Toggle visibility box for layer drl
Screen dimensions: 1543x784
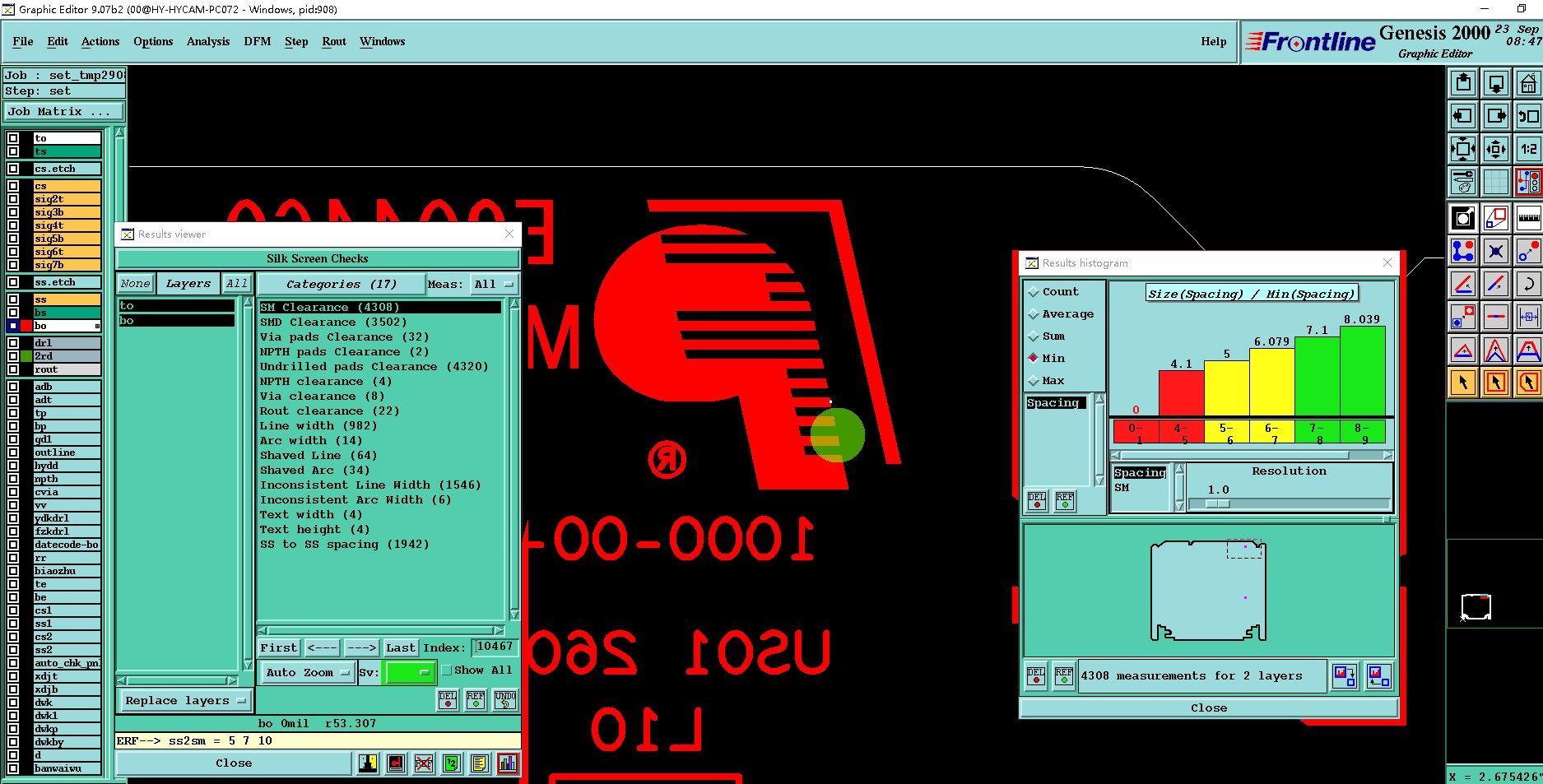13,343
